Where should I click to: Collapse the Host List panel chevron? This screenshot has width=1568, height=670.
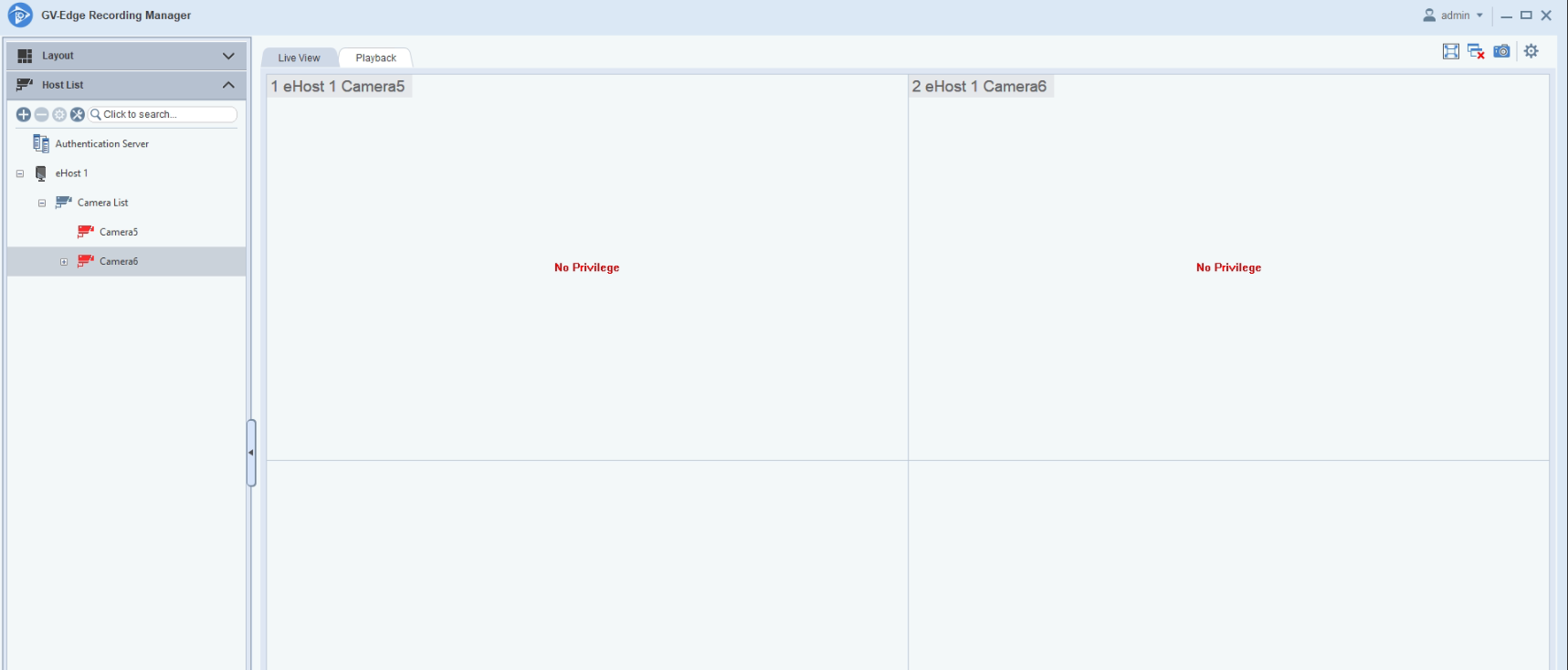click(228, 85)
